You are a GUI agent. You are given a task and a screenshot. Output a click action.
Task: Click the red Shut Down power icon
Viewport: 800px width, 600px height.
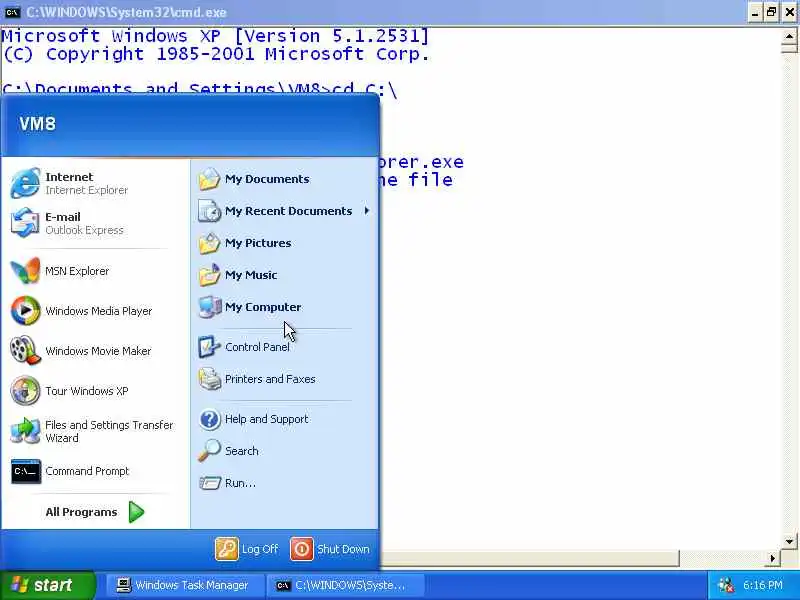tap(302, 549)
